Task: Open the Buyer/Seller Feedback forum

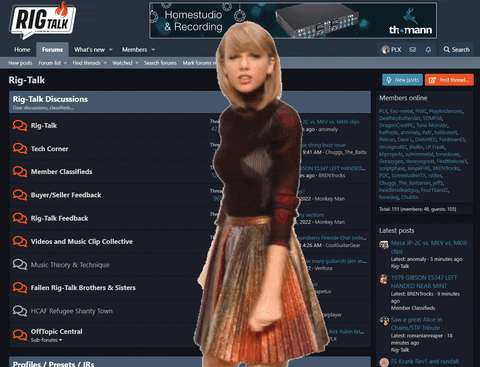Action: (66, 195)
